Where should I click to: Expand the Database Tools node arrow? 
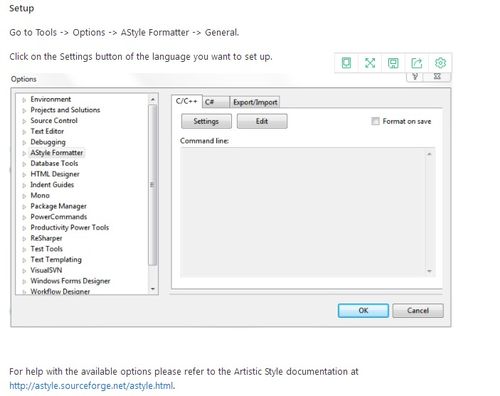[24, 164]
